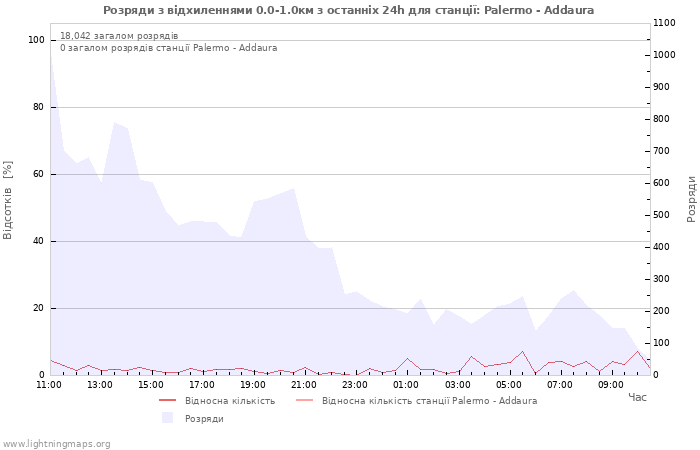Select the Відносна кількість legend label

230,401
